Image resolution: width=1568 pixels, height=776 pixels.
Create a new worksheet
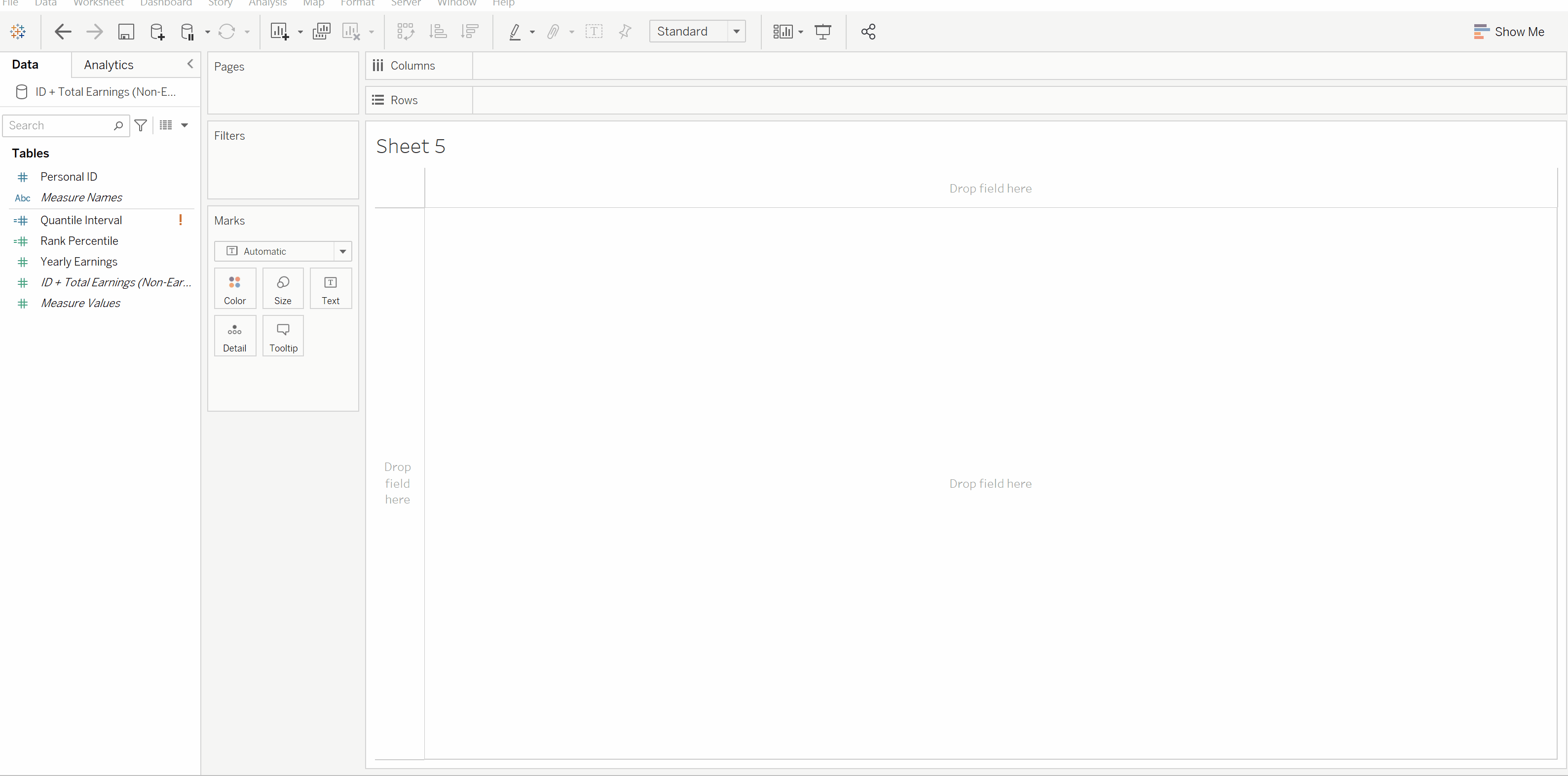tap(280, 32)
